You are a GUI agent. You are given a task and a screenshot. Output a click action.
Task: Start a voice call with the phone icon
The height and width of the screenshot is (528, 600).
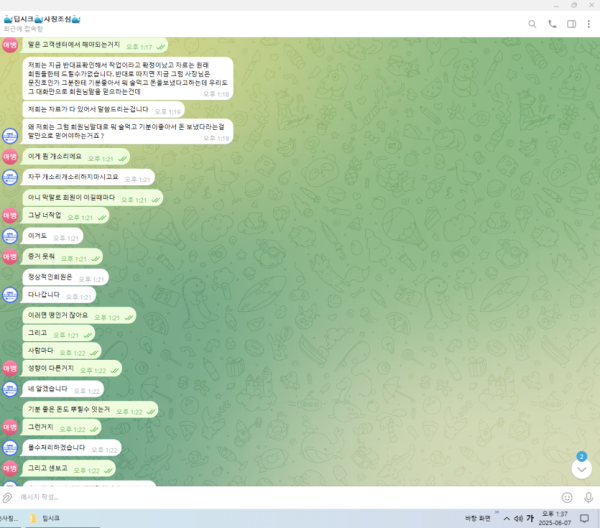click(x=552, y=24)
